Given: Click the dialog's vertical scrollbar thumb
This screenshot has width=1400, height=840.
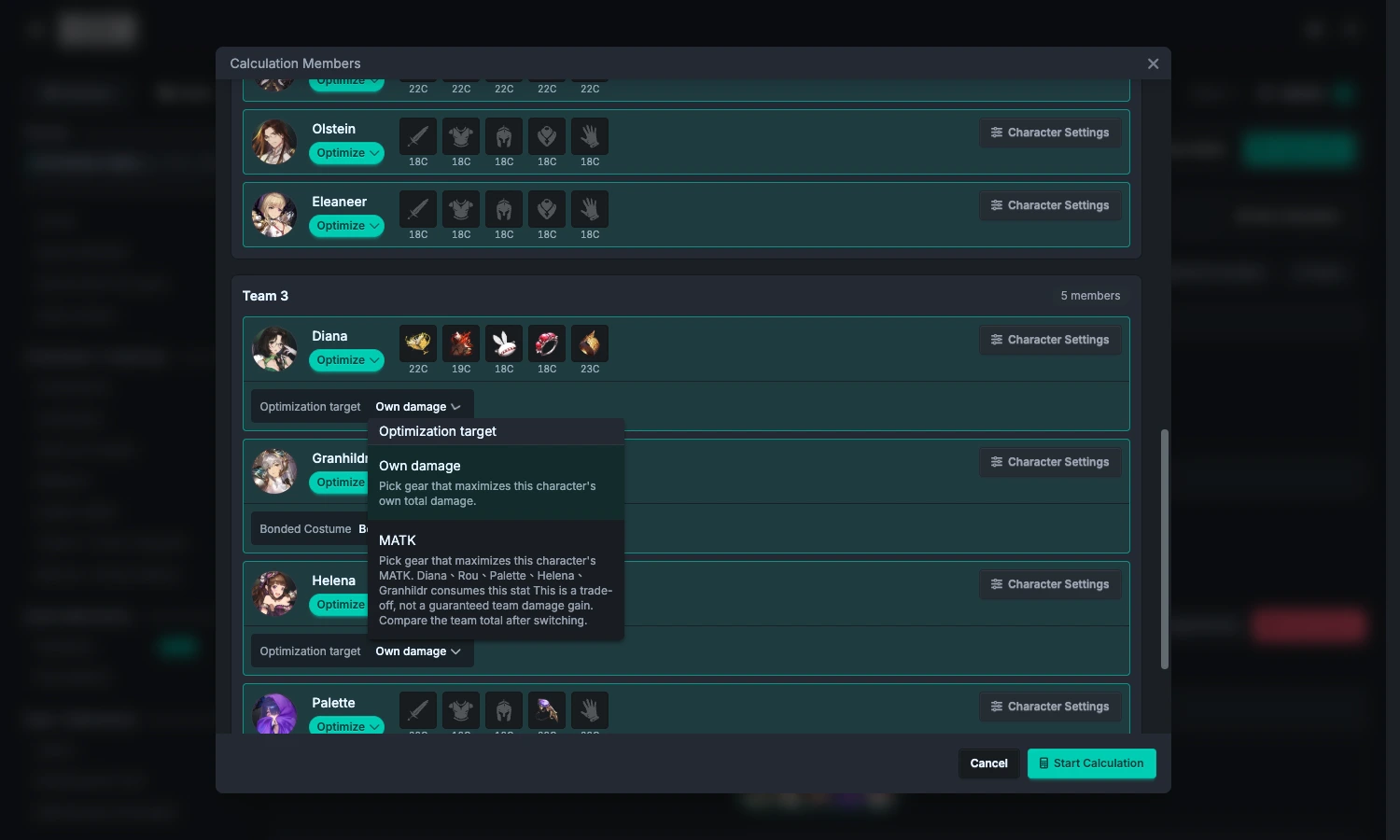Looking at the screenshot, I should click(x=1165, y=549).
